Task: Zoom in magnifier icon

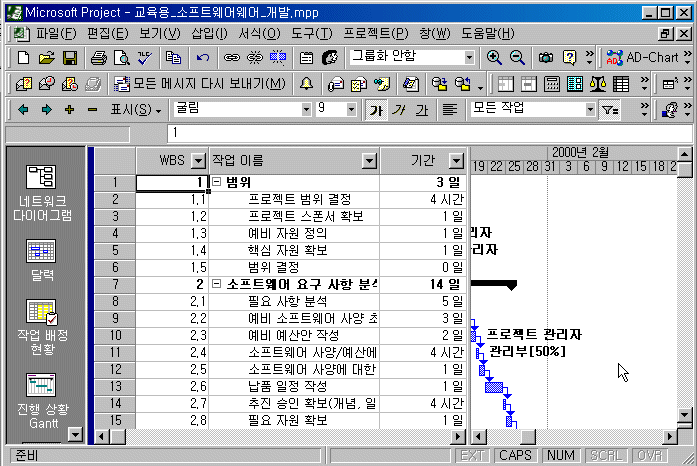Action: click(494, 58)
